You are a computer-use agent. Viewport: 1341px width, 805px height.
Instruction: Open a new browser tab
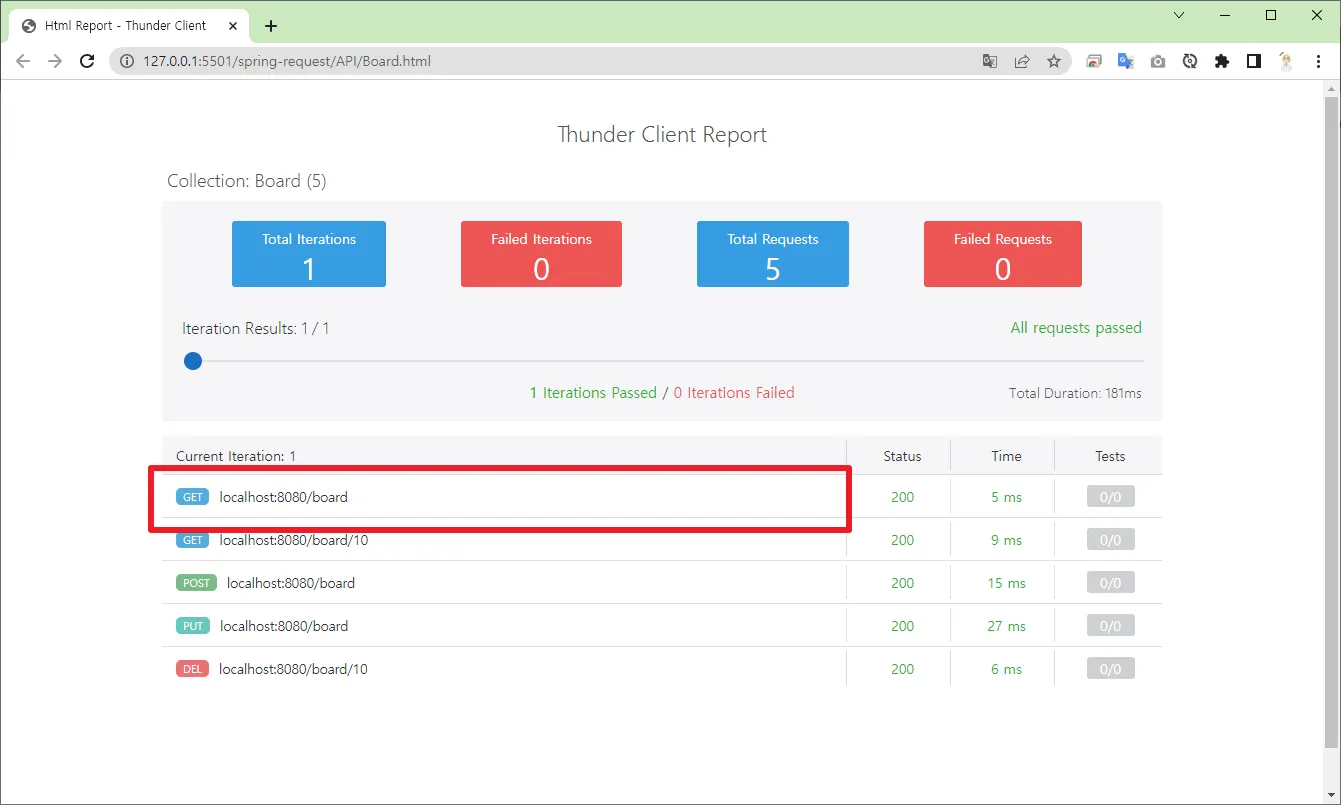(271, 26)
